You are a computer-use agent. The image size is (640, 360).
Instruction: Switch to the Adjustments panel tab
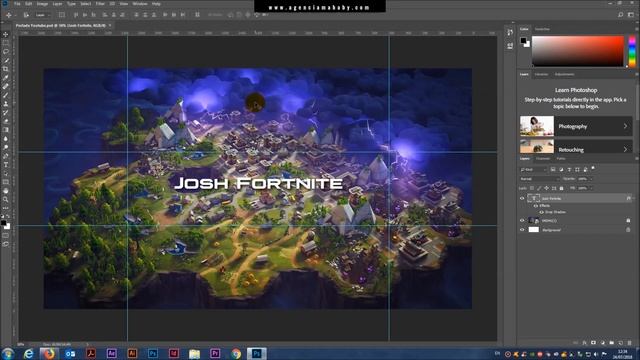click(x=564, y=74)
